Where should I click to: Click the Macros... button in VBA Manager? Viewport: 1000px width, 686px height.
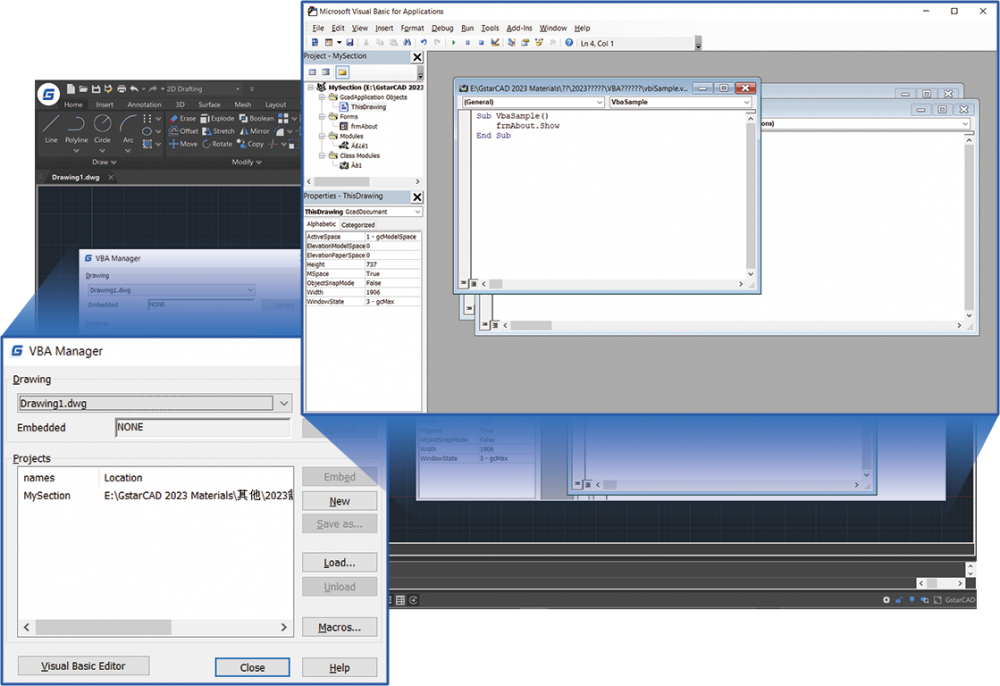click(x=339, y=627)
